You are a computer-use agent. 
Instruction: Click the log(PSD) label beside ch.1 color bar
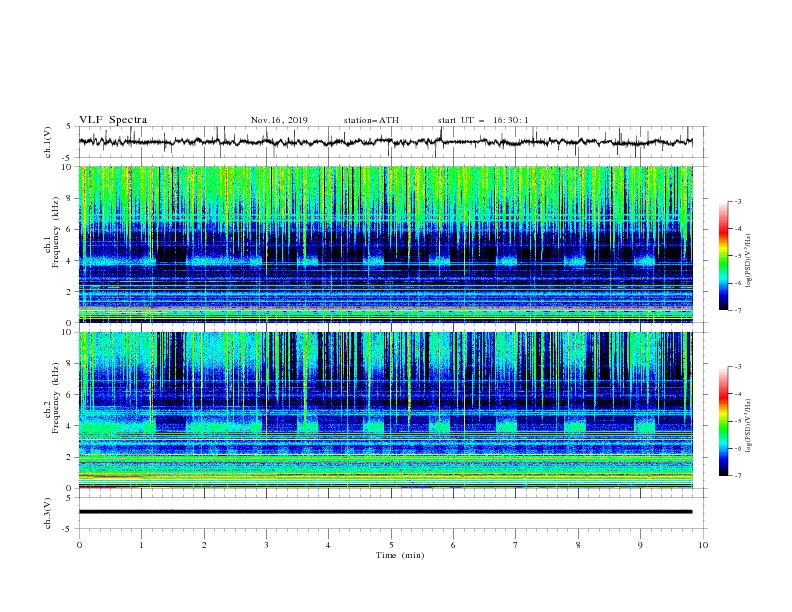point(749,261)
